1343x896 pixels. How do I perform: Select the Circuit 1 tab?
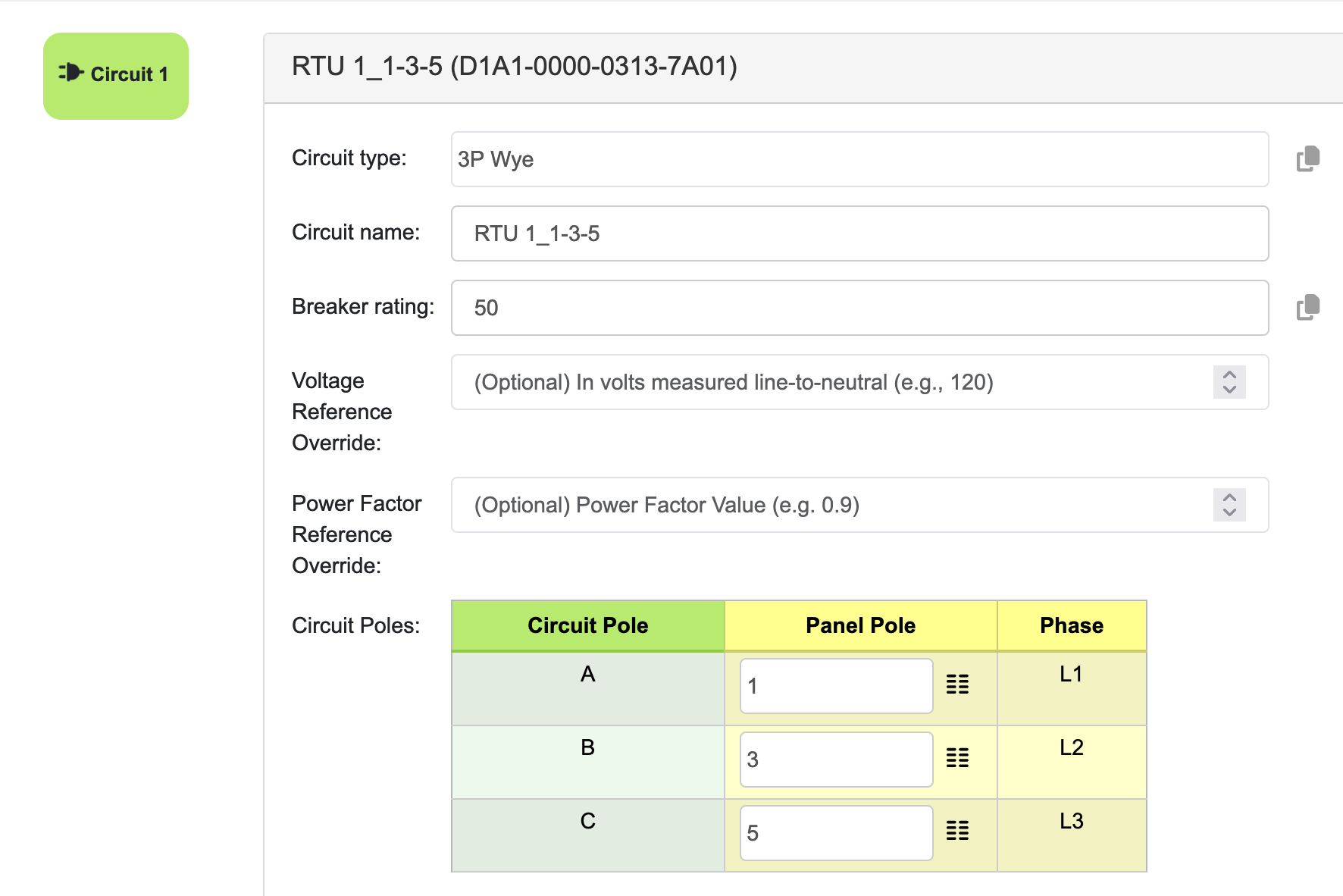point(116,76)
